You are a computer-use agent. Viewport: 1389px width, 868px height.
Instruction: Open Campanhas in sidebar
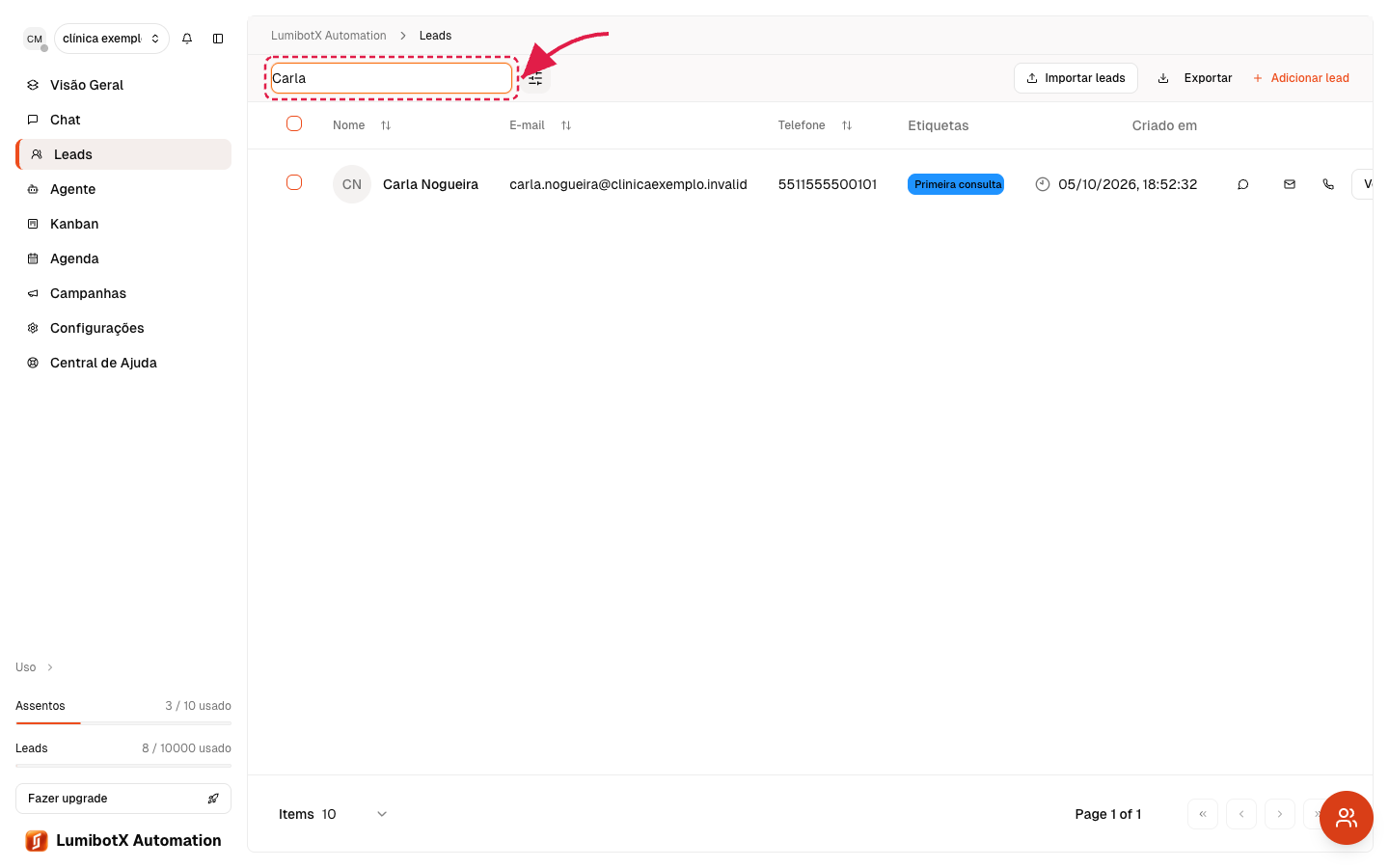[x=123, y=293]
